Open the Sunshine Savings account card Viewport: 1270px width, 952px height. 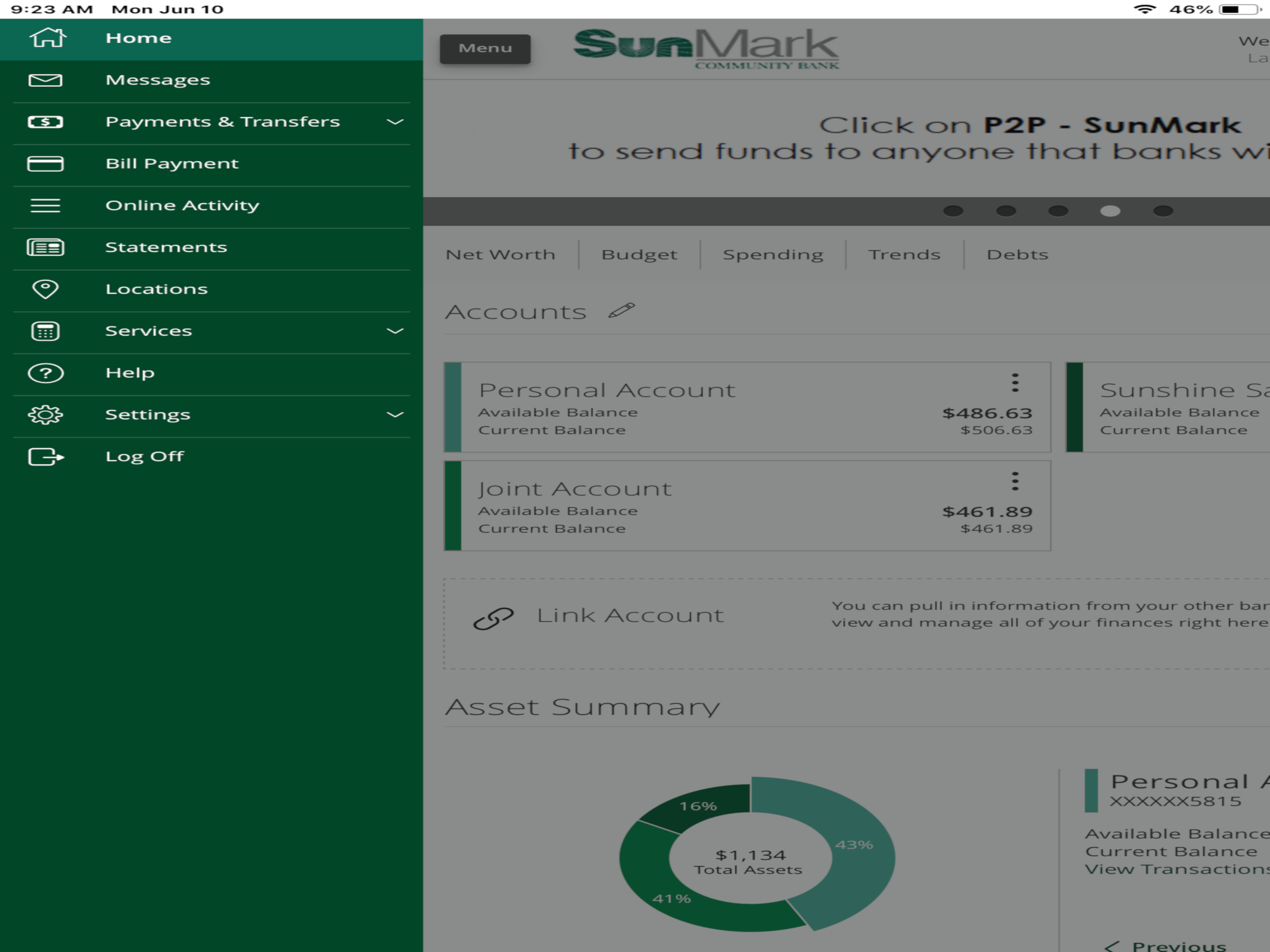pos(1168,407)
